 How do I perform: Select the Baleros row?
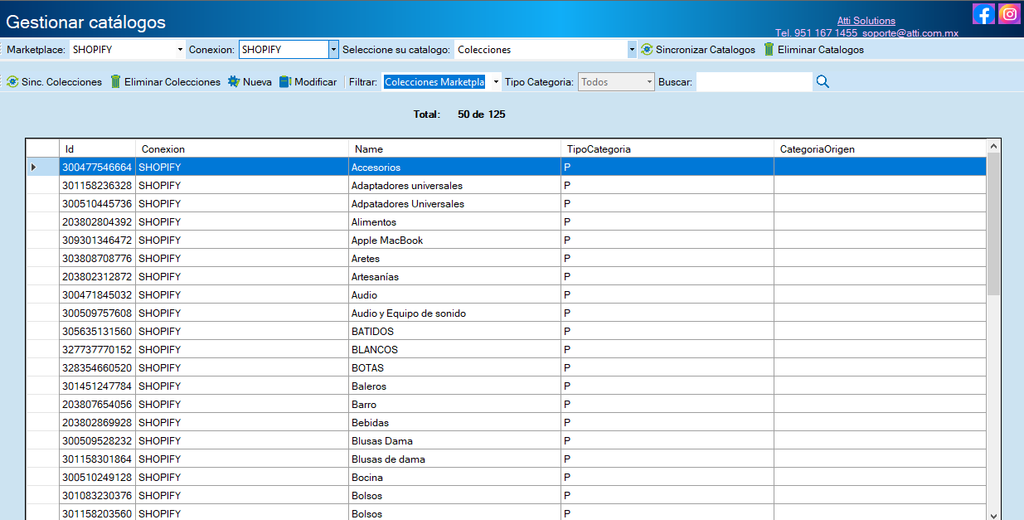click(506, 386)
